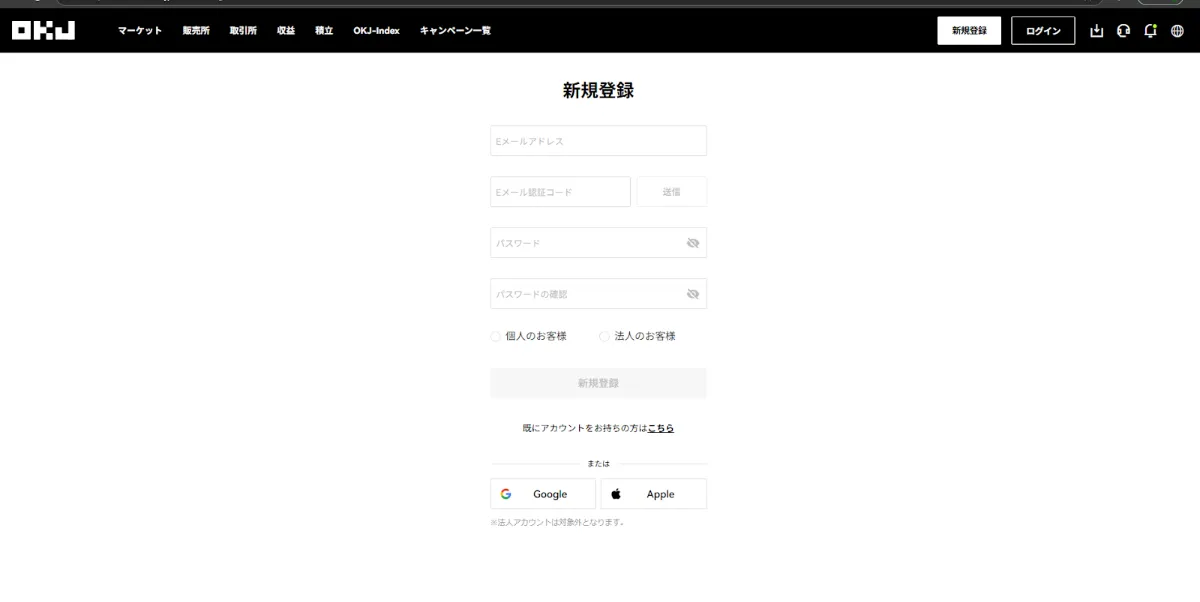Focus the Eメールアドレス input field
The height and width of the screenshot is (602, 1200).
pyautogui.click(x=598, y=141)
